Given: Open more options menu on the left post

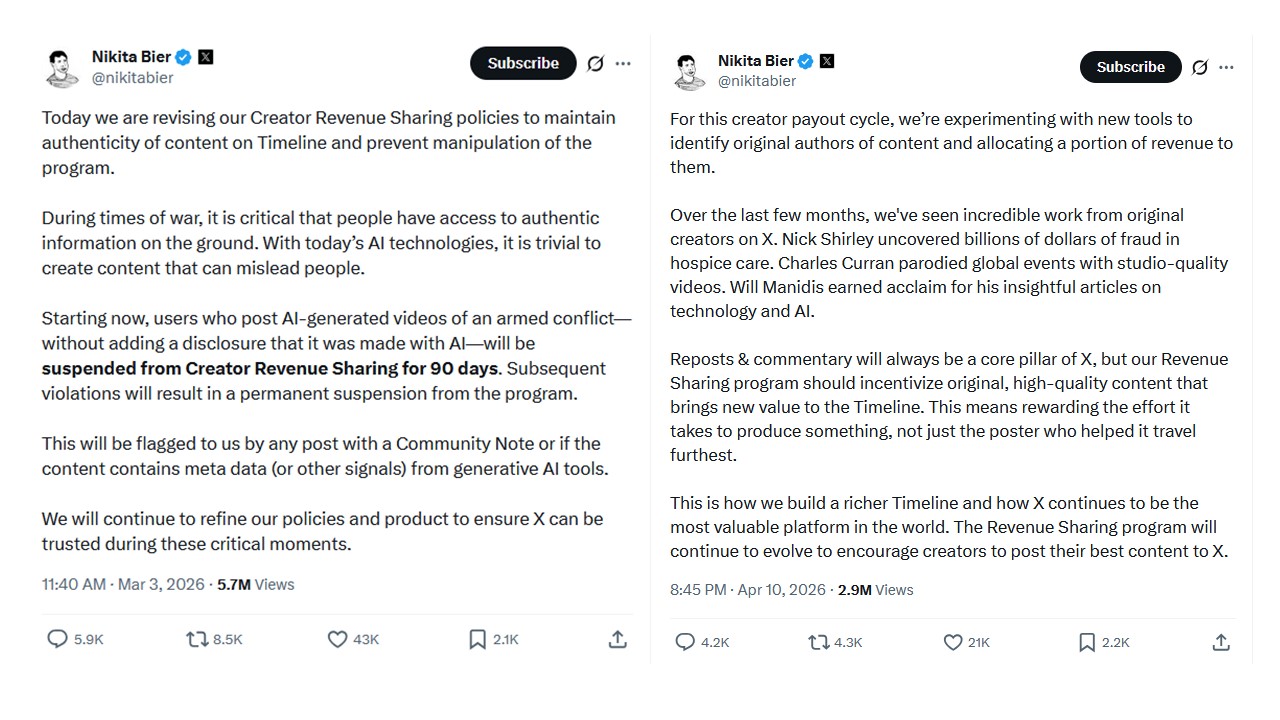Looking at the screenshot, I should 623,63.
